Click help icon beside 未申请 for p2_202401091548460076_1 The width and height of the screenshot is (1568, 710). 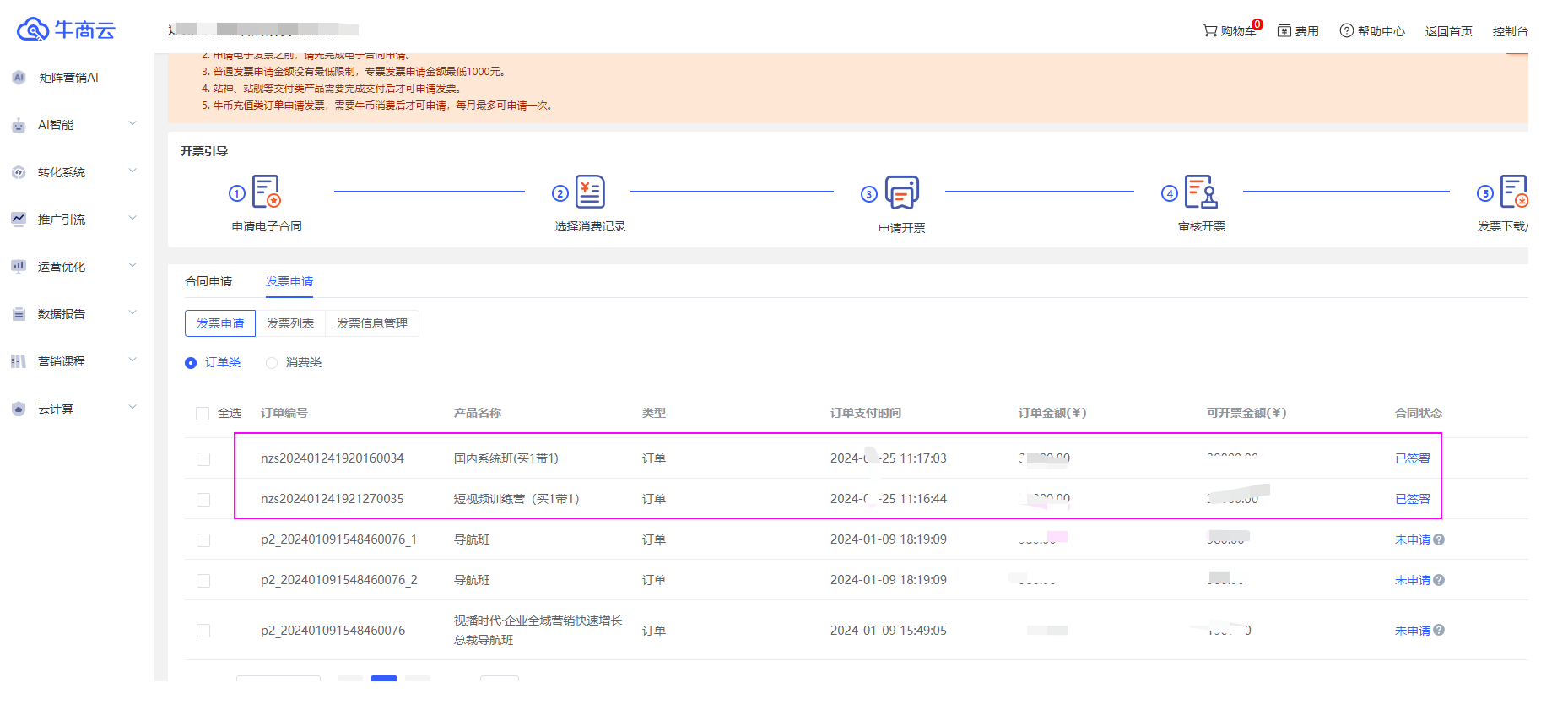[1439, 539]
